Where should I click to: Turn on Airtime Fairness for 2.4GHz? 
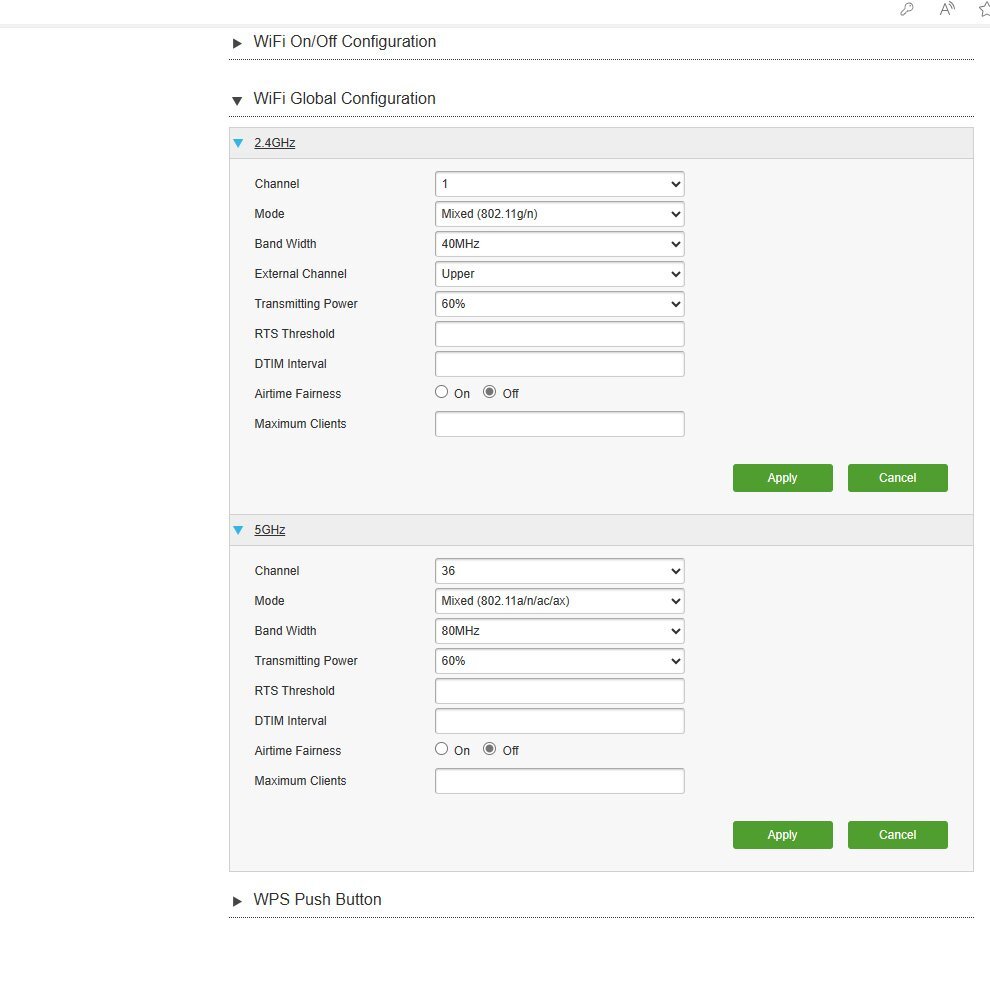coord(441,392)
